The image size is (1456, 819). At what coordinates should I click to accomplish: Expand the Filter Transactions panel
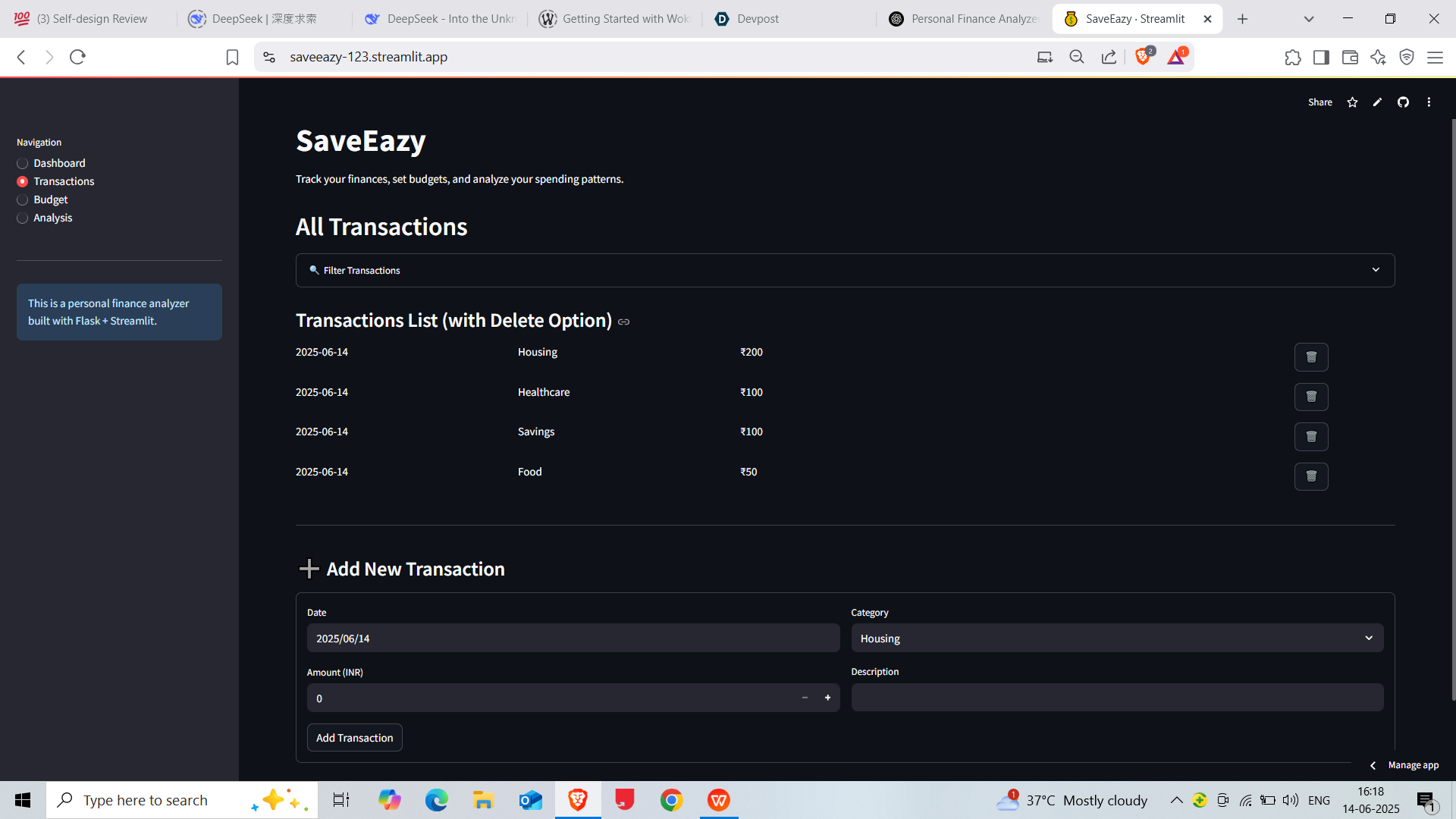[x=845, y=270]
